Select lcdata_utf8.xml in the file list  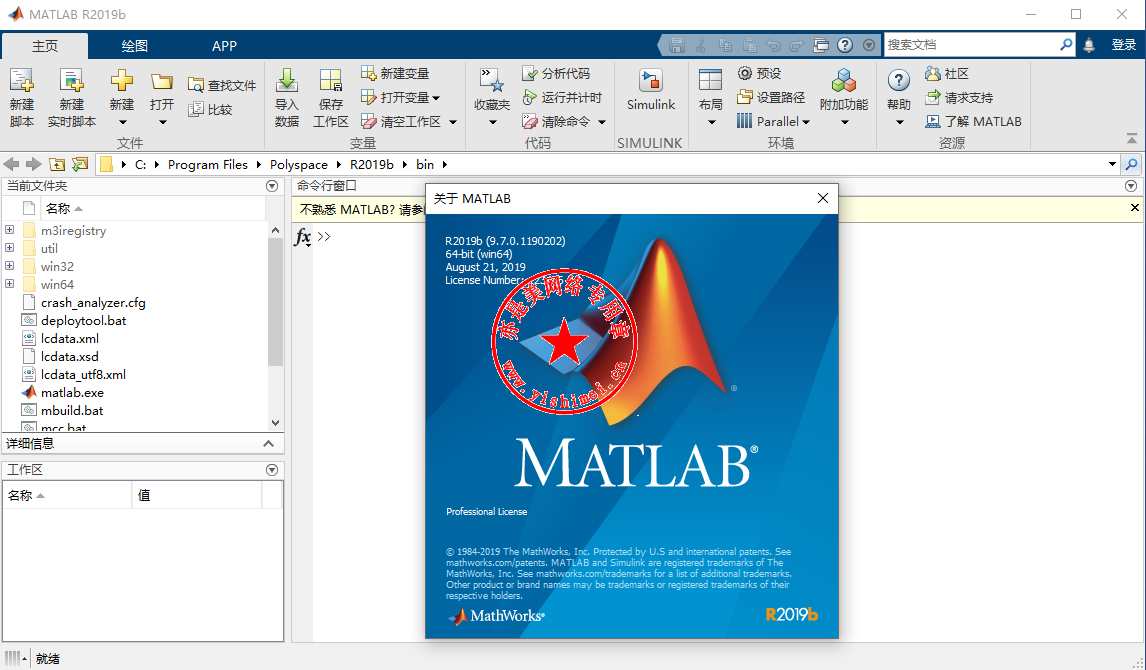pos(83,375)
